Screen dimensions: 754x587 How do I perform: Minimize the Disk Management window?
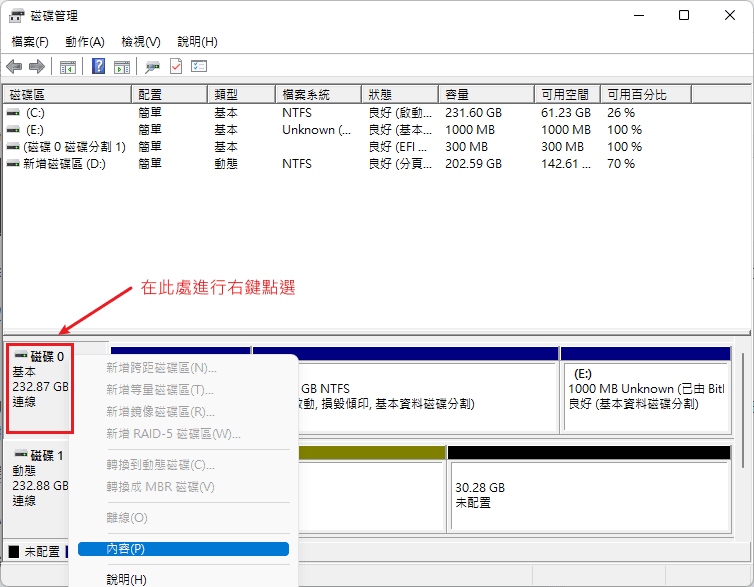(x=639, y=15)
